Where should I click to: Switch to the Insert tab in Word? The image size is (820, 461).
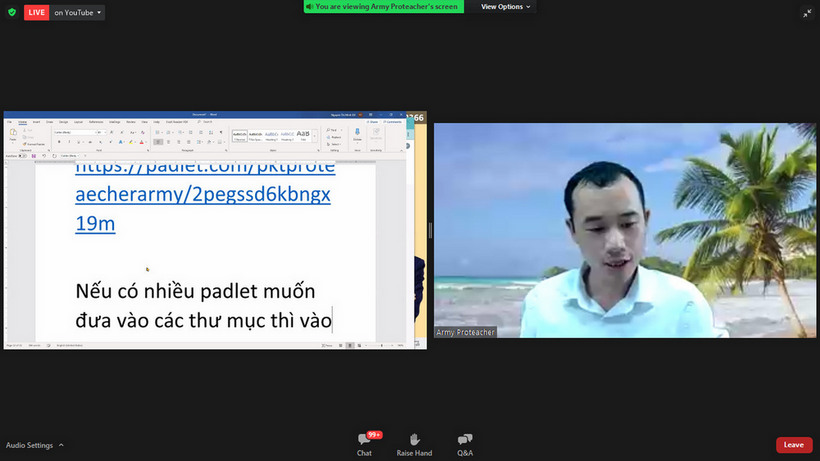36,122
